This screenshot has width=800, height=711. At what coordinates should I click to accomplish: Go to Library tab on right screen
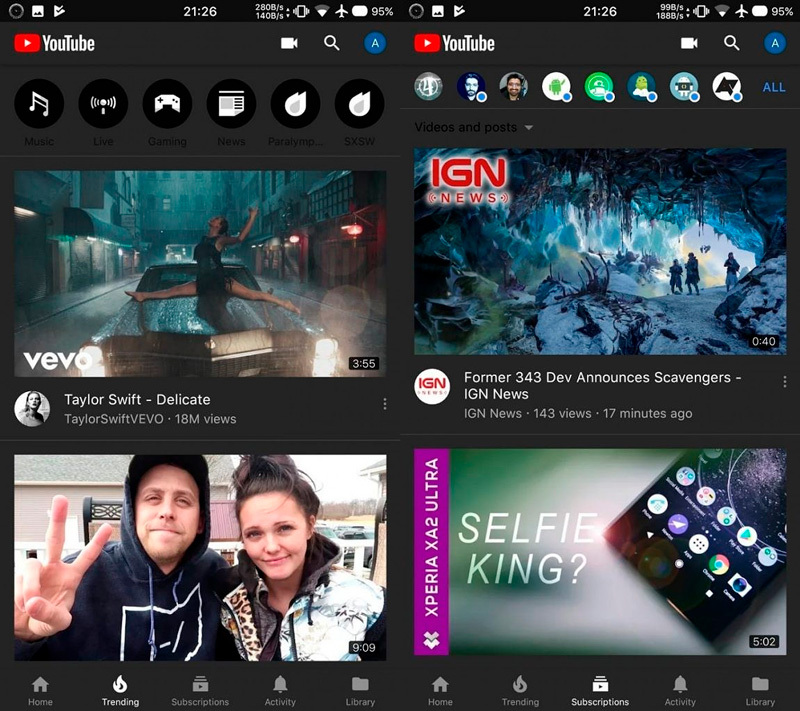pyautogui.click(x=760, y=690)
